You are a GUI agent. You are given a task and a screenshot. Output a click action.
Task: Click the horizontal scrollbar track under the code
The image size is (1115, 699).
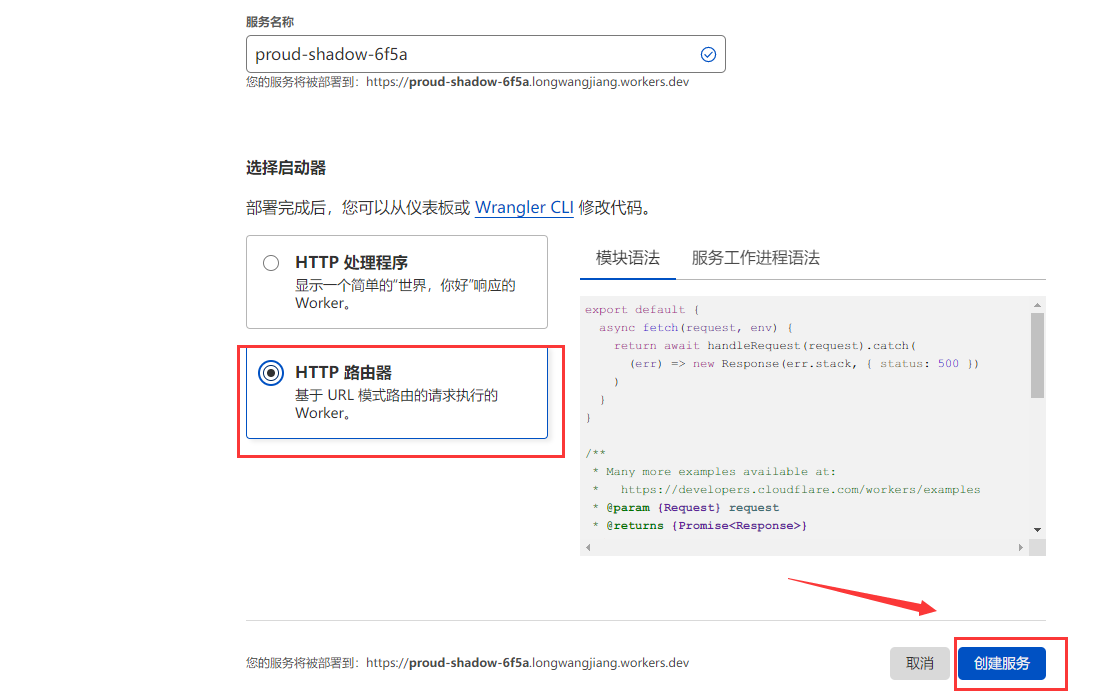pos(800,548)
